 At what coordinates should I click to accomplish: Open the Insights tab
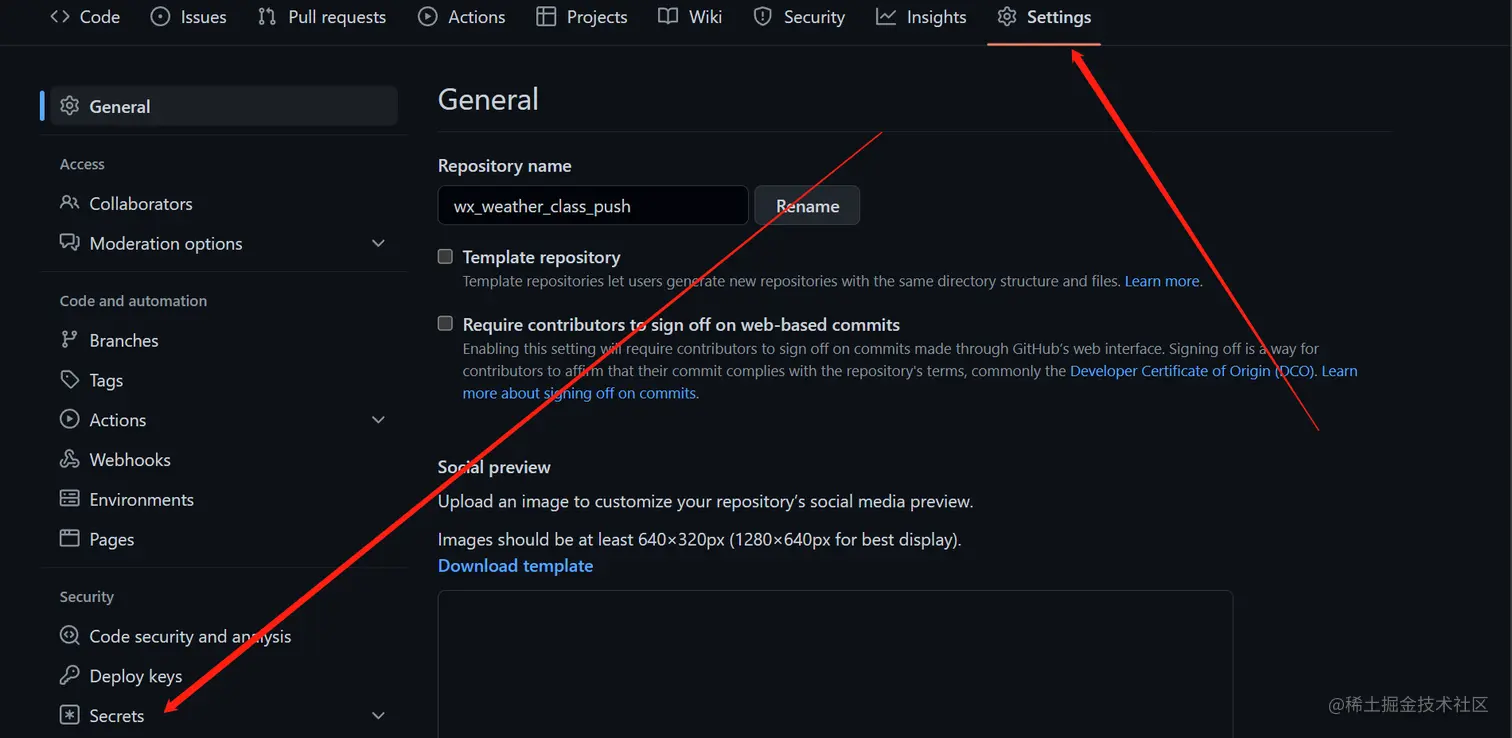coord(921,17)
